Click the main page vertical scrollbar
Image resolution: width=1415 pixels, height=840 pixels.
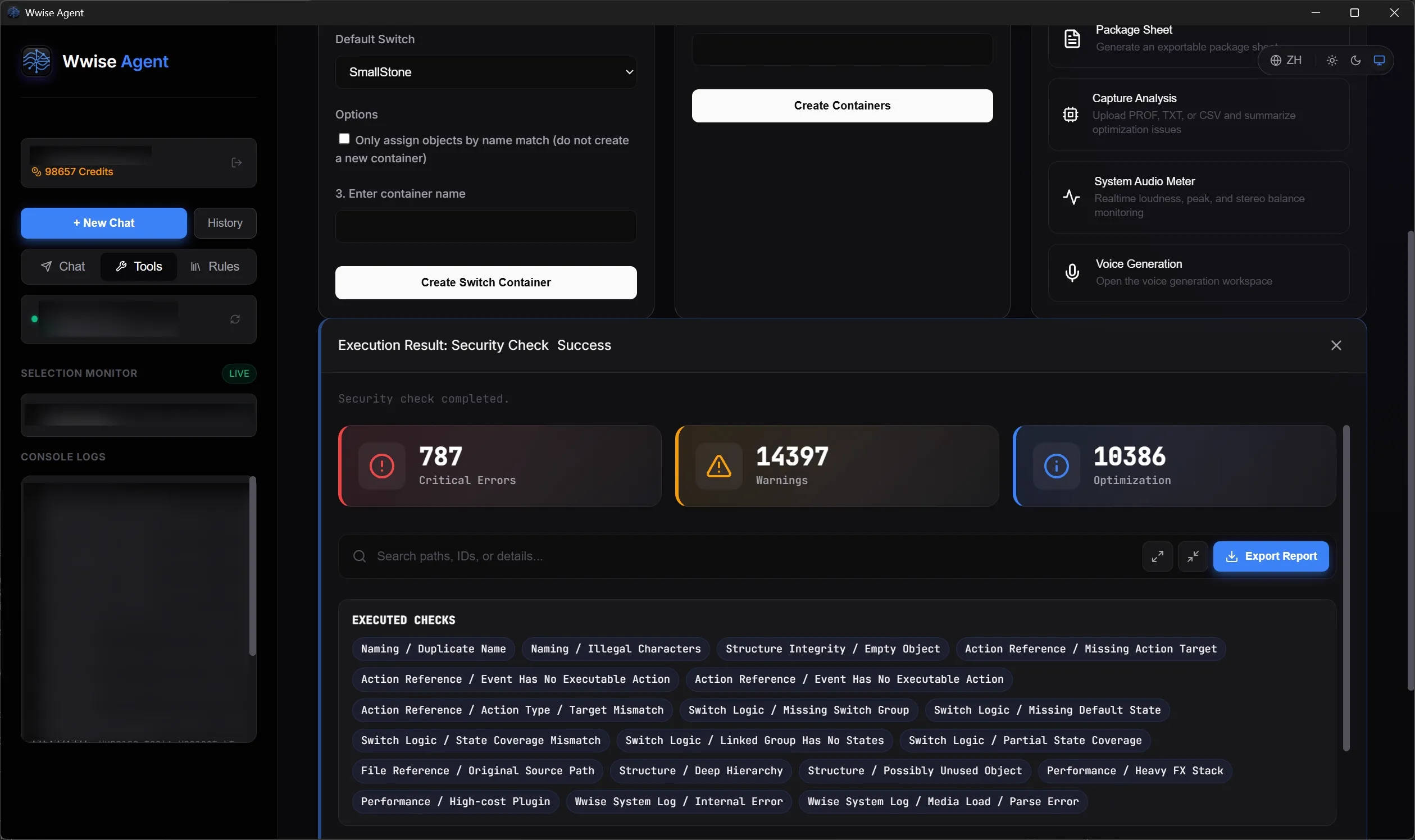[1410, 460]
